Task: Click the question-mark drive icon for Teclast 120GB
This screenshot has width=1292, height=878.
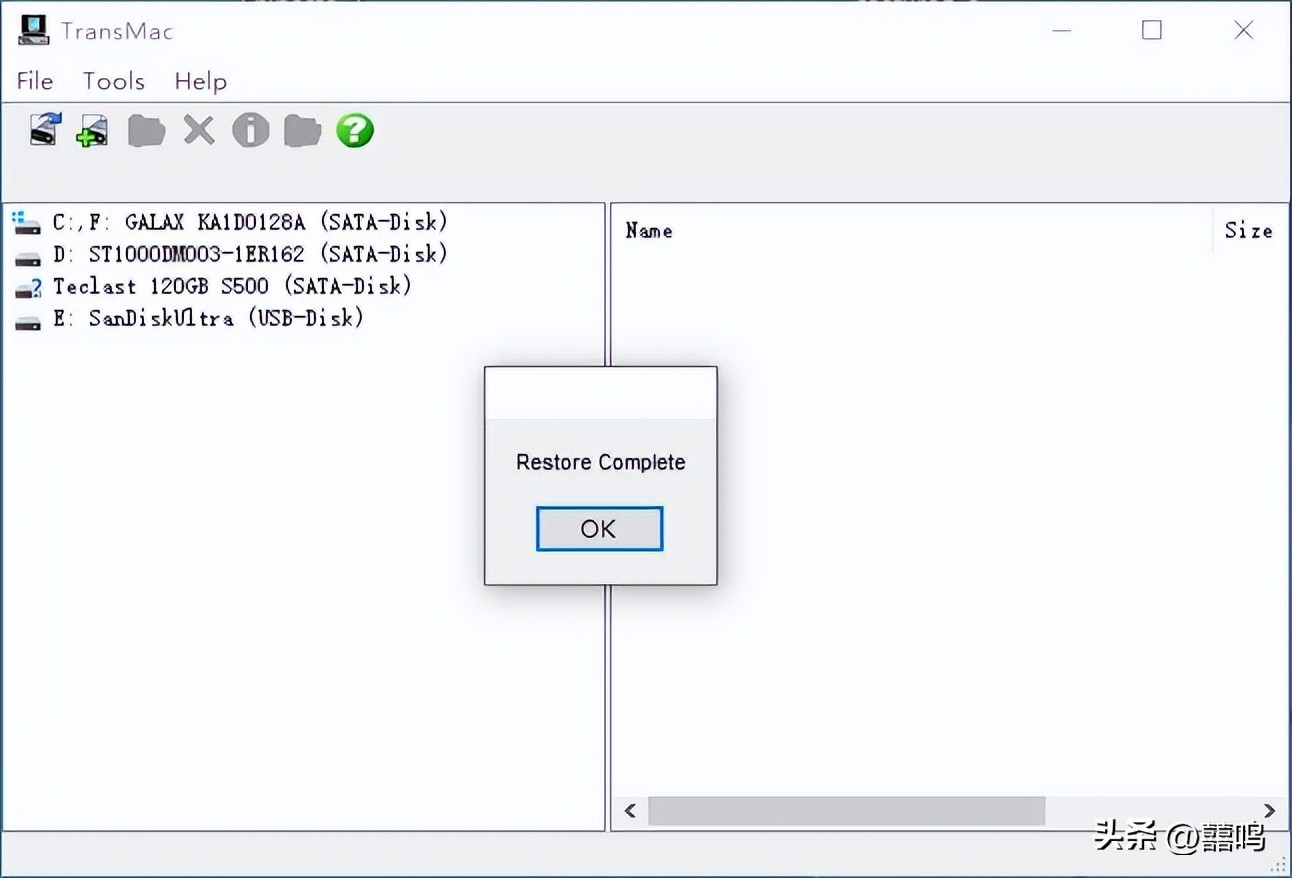Action: pos(28,288)
